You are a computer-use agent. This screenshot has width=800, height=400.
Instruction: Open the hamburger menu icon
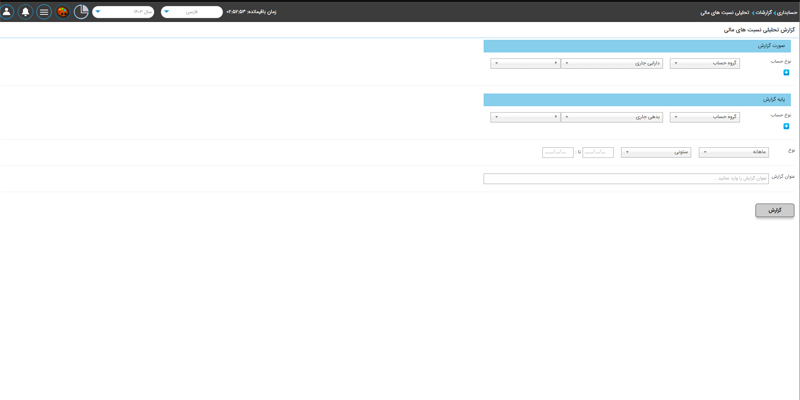[44, 12]
